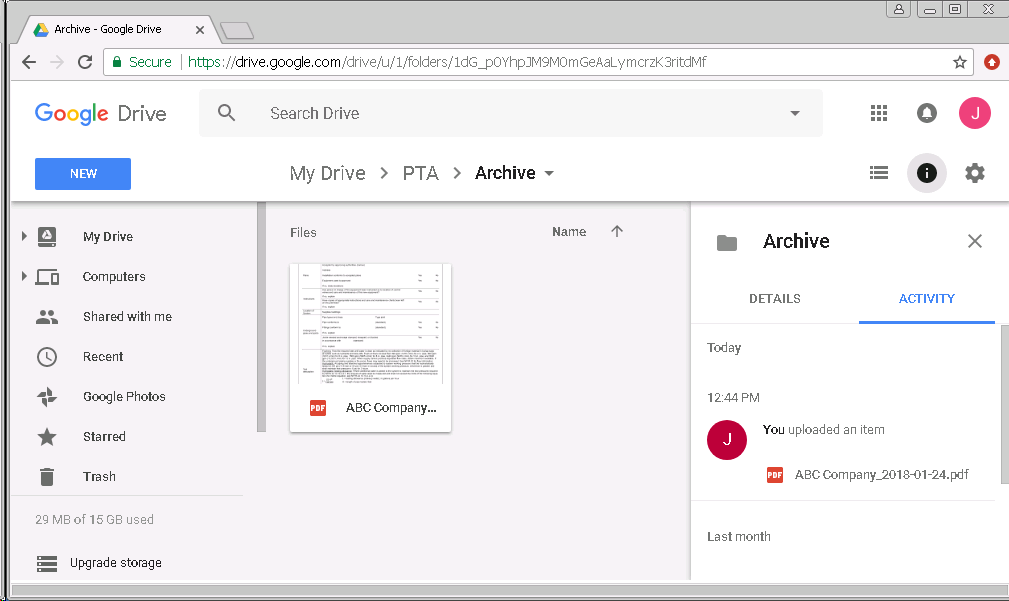Open search options dropdown arrow
Screen dimensions: 1009x601
pyautogui.click(x=794, y=113)
